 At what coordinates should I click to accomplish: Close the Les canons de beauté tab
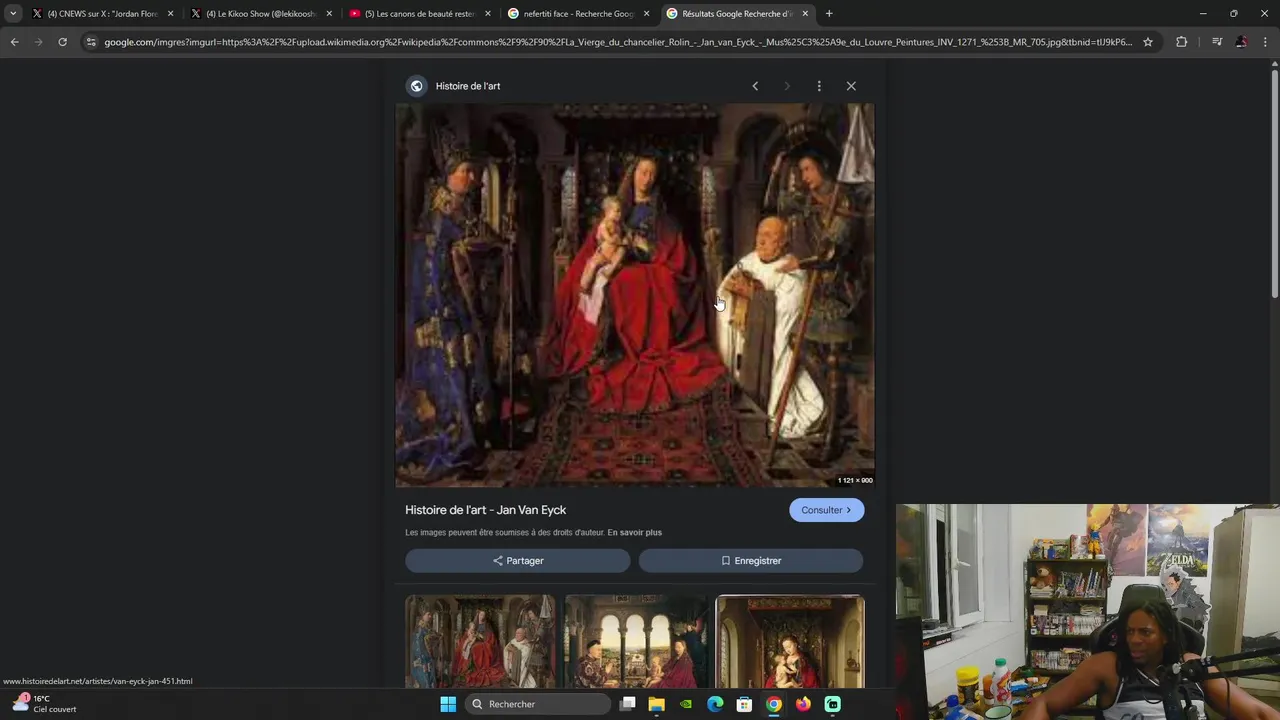pos(488,14)
